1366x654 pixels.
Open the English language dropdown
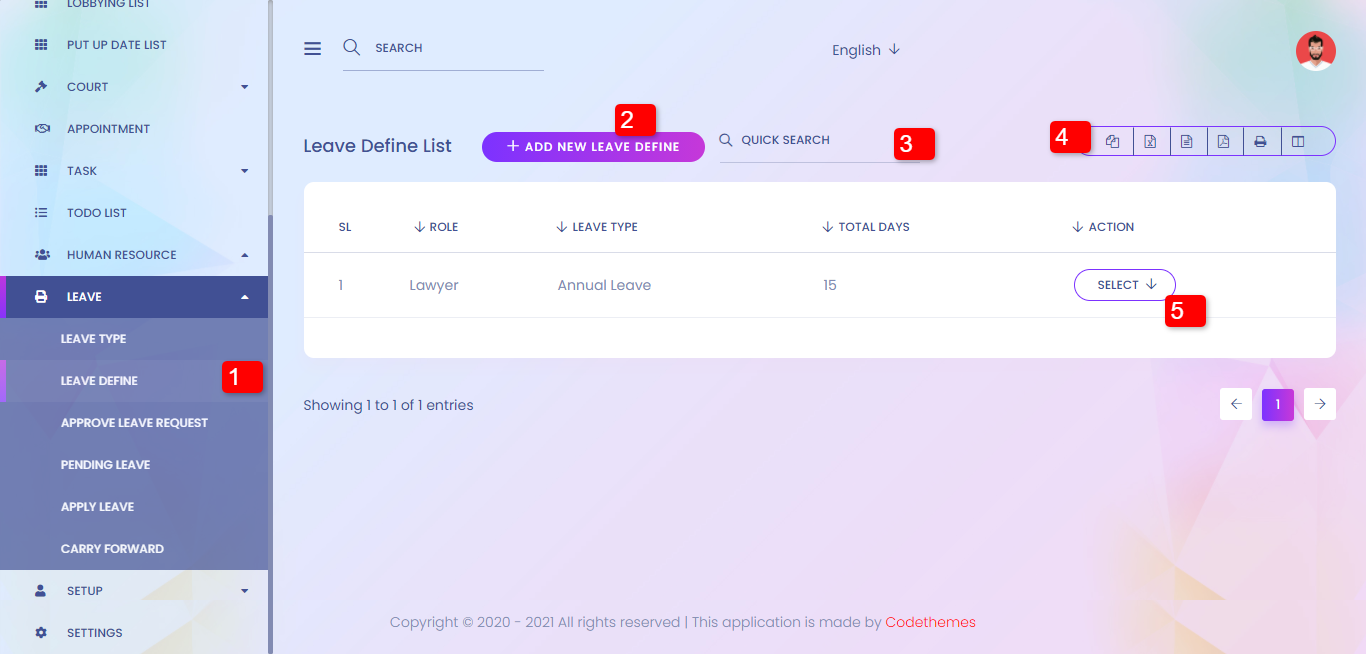coord(865,50)
